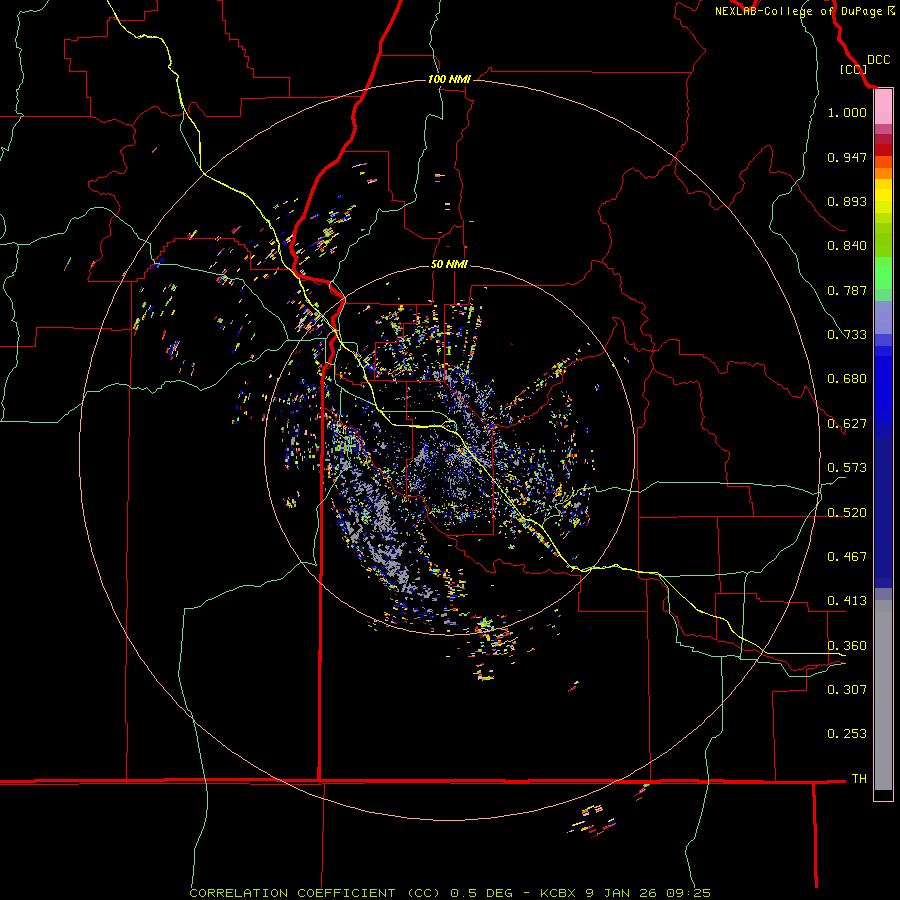The image size is (900, 900).
Task: Click the NEXLAB-College of DuPage credit text
Action: pos(805,11)
